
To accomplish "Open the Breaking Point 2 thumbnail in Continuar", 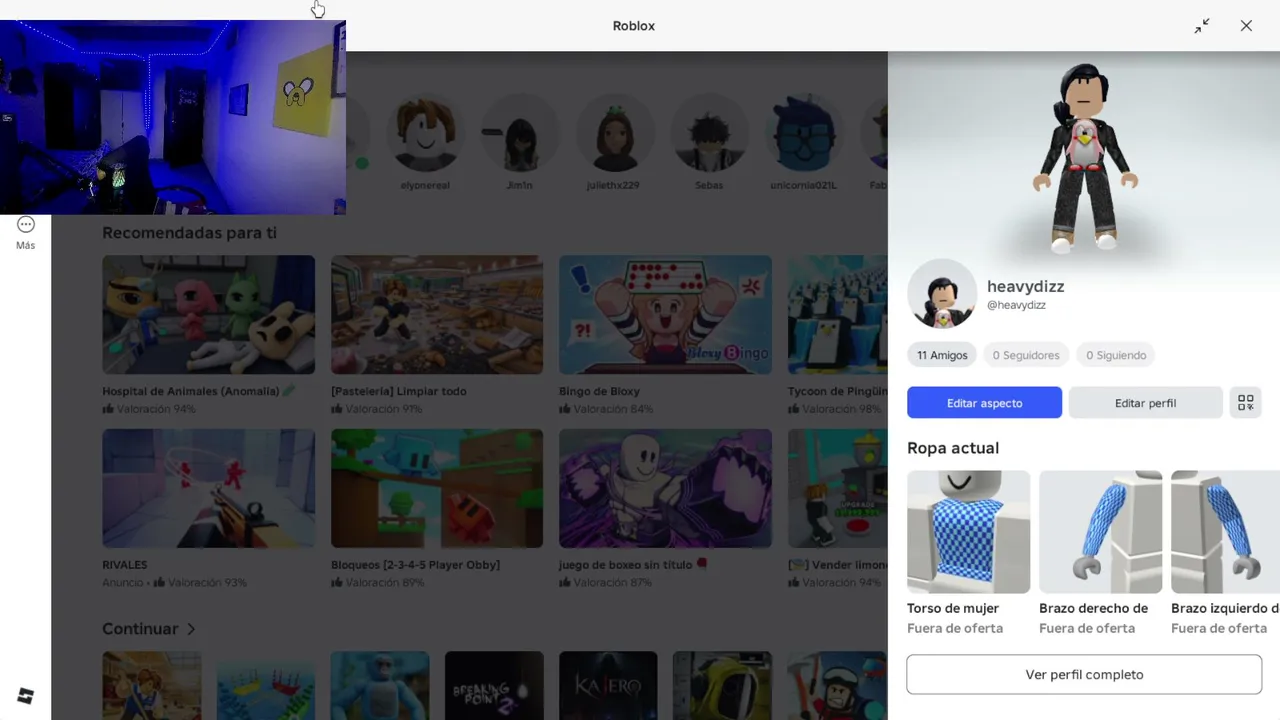I will [x=494, y=686].
